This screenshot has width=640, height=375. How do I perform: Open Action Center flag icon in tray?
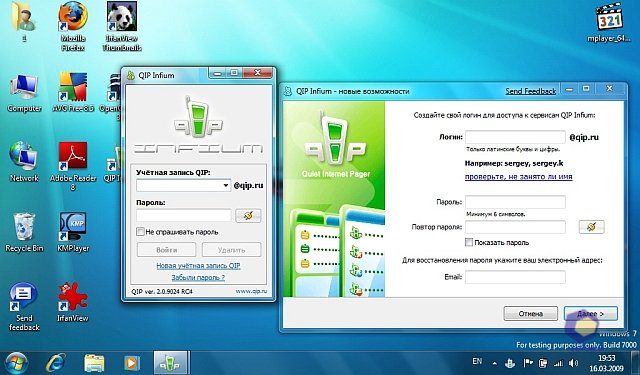[x=528, y=363]
